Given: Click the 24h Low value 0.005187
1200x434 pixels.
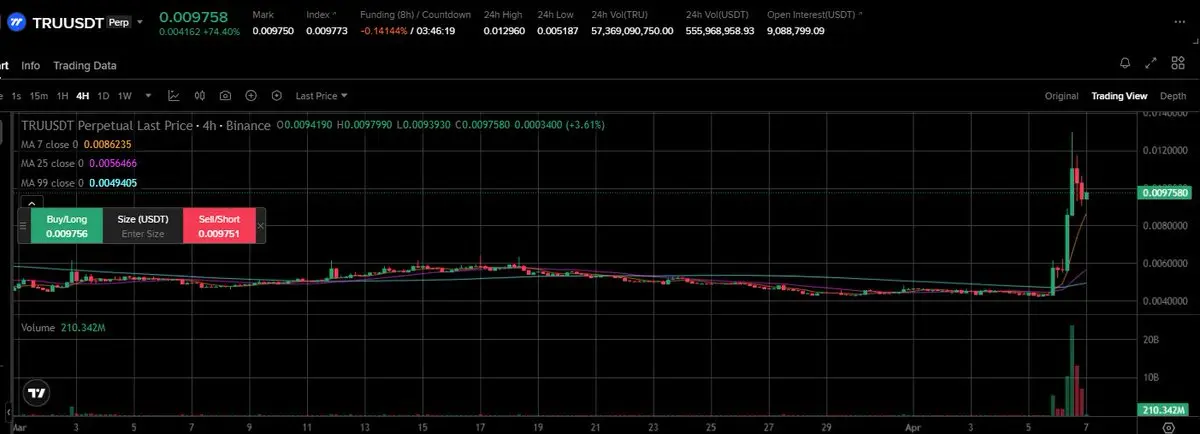Looking at the screenshot, I should pyautogui.click(x=556, y=31).
